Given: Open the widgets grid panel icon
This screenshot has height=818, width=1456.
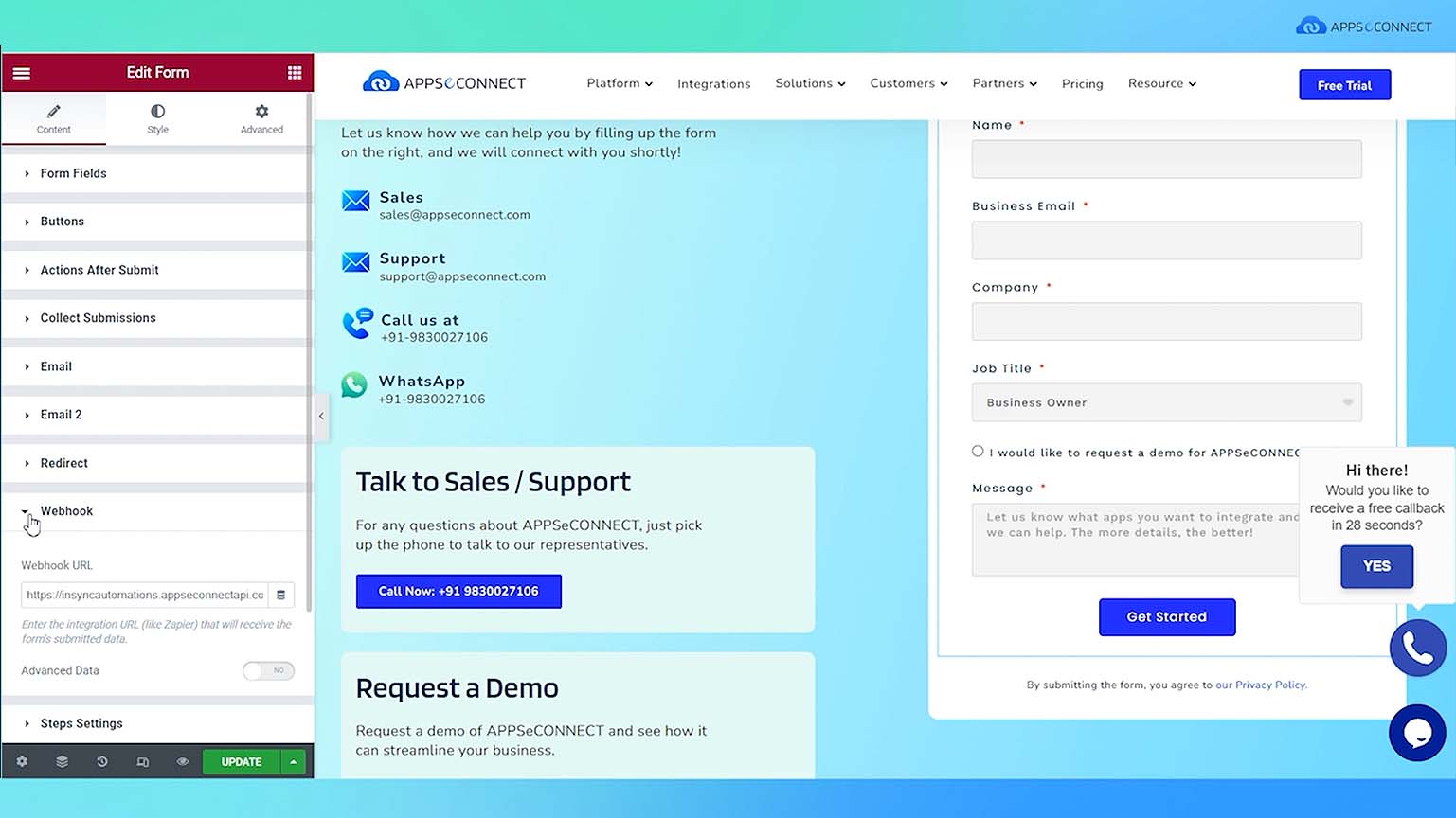Looking at the screenshot, I should [x=295, y=73].
